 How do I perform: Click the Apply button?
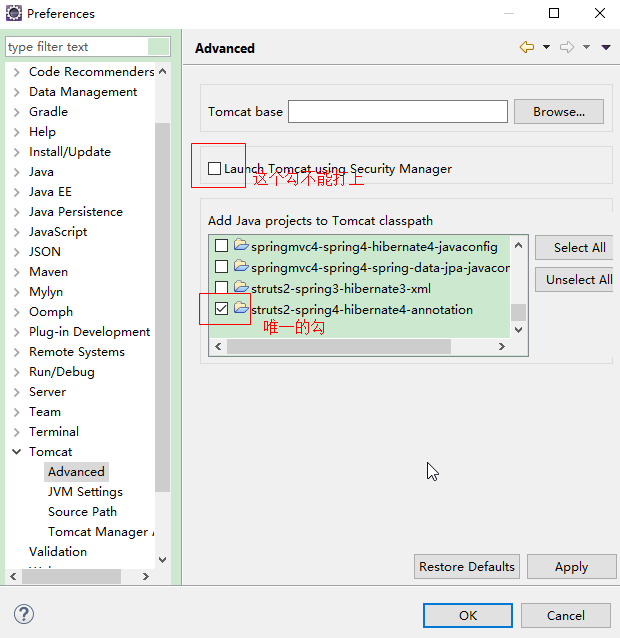[x=572, y=566]
